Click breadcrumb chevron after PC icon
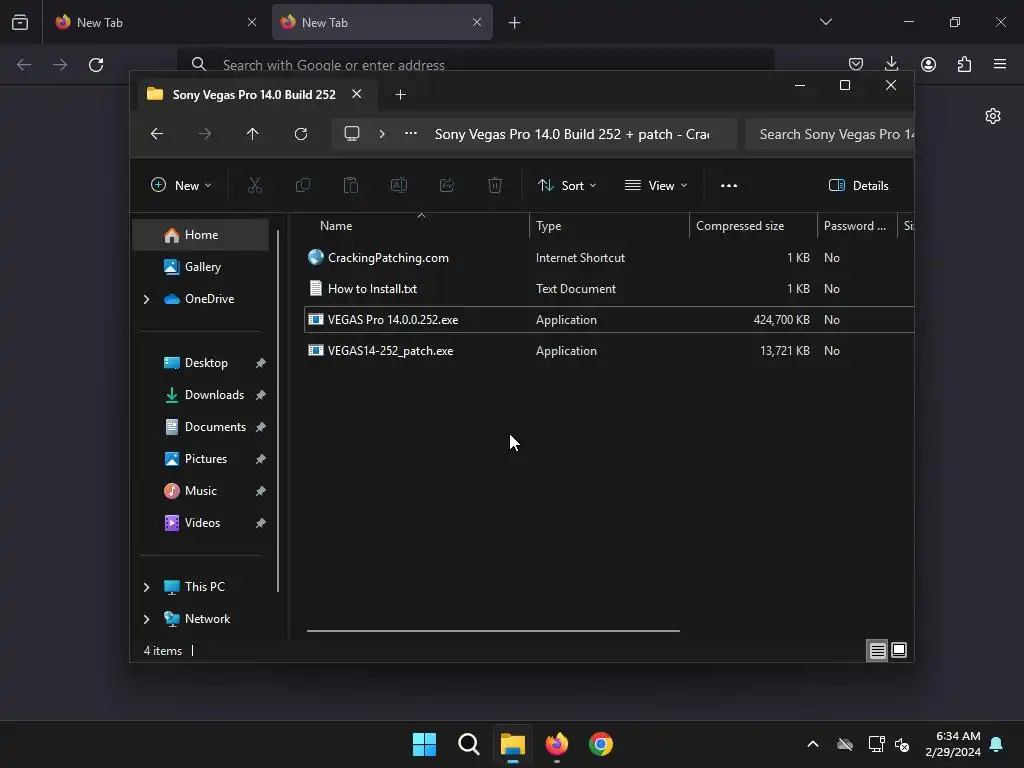This screenshot has width=1024, height=768. 382,134
